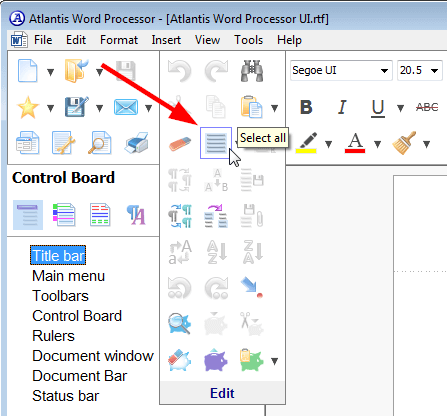
Task: Click the green piggy bank paste icon
Action: click(x=251, y=360)
